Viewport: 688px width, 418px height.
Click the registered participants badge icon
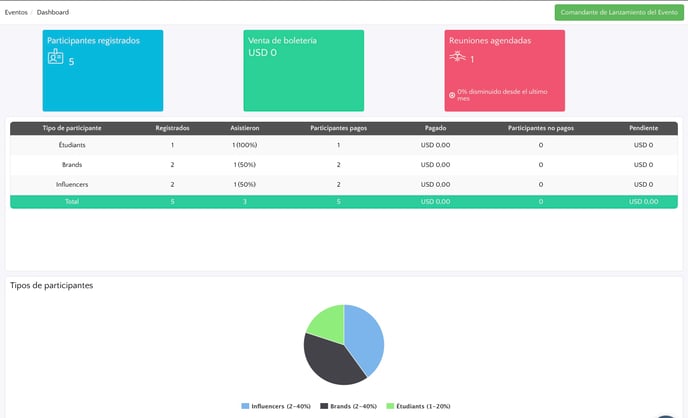(55, 58)
